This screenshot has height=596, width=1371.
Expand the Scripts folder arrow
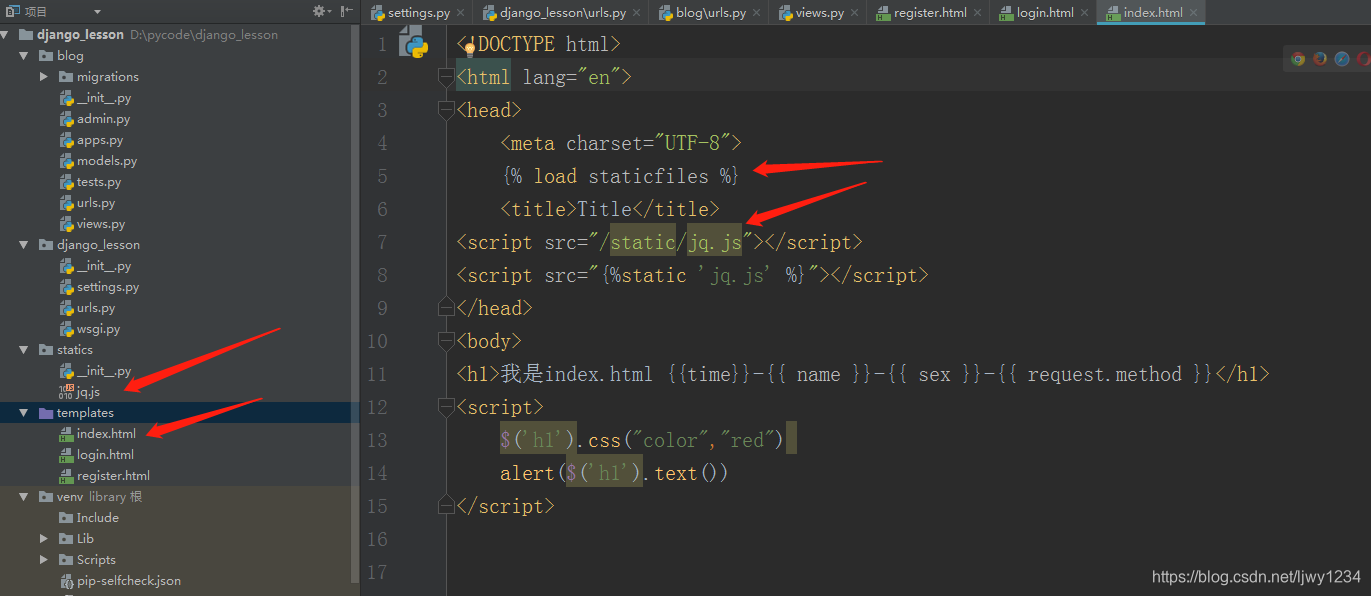pyautogui.click(x=44, y=559)
